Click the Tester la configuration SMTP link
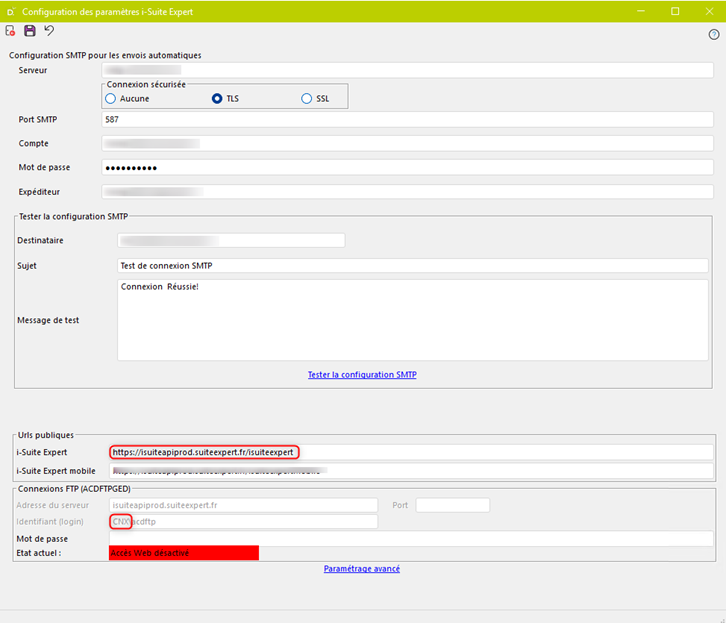The width and height of the screenshot is (726, 623). pos(362,375)
